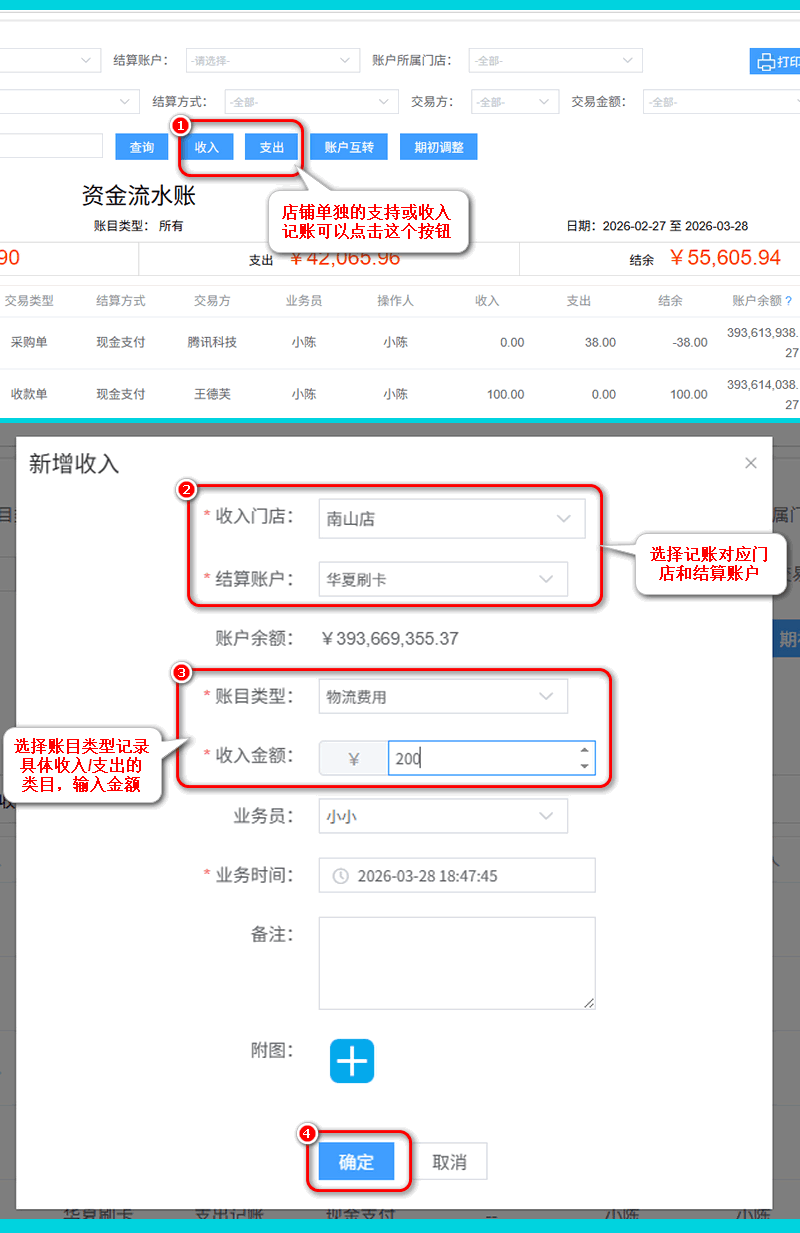Click 确定 to confirm new income
This screenshot has height=1233, width=800.
(356, 1162)
